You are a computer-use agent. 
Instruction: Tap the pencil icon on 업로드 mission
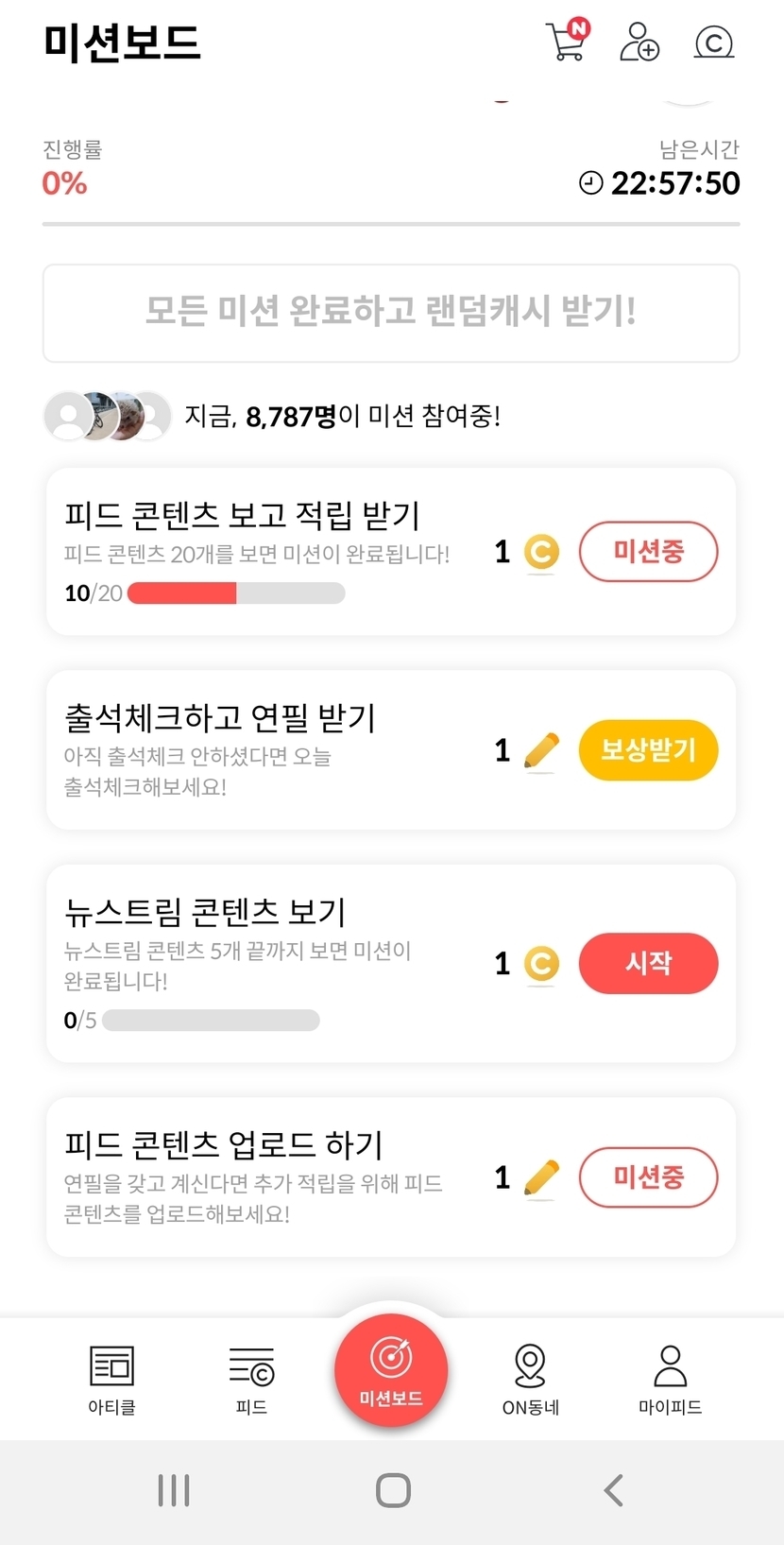[541, 1177]
